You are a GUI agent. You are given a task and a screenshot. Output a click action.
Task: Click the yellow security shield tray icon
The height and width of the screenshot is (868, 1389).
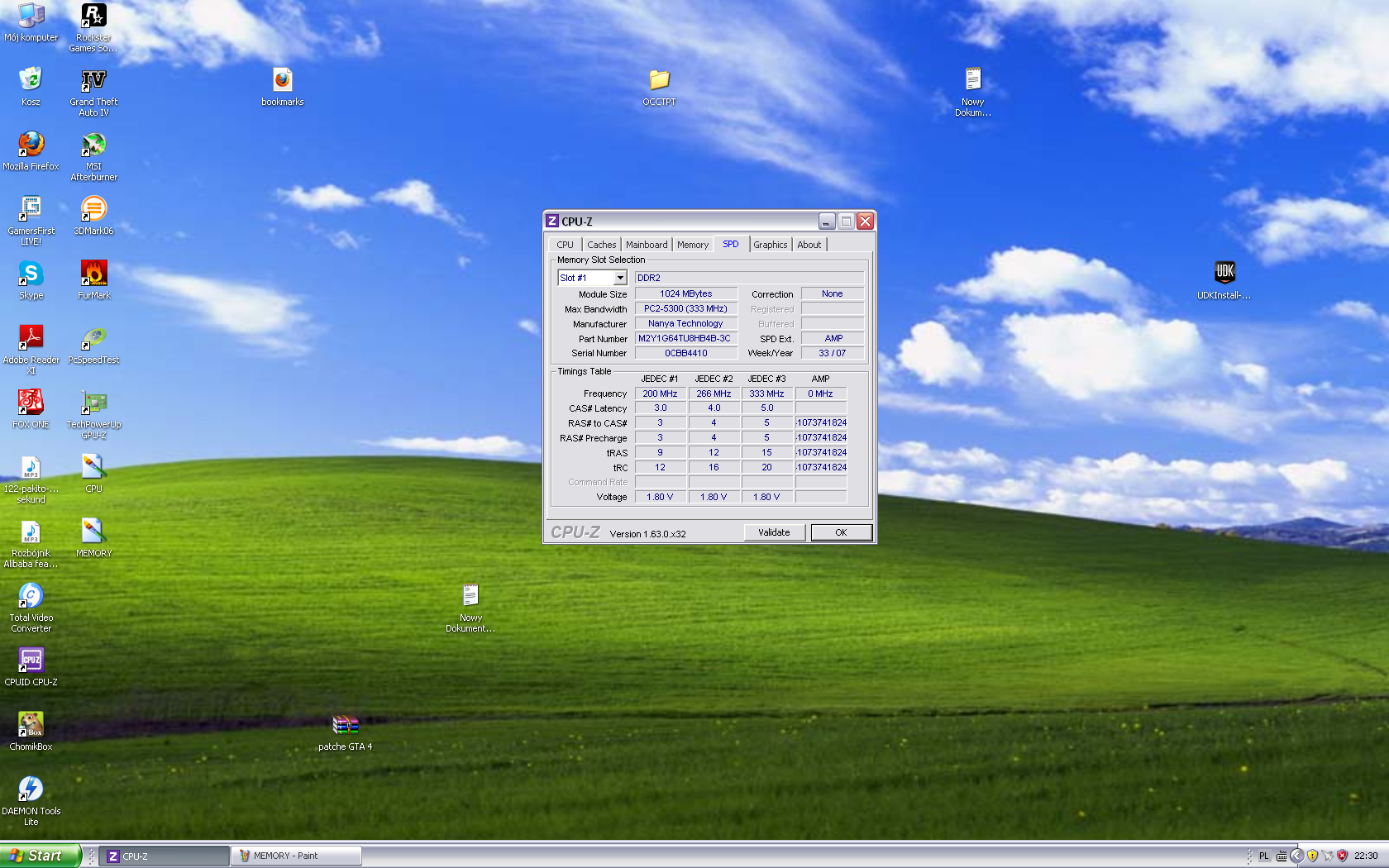[1312, 856]
